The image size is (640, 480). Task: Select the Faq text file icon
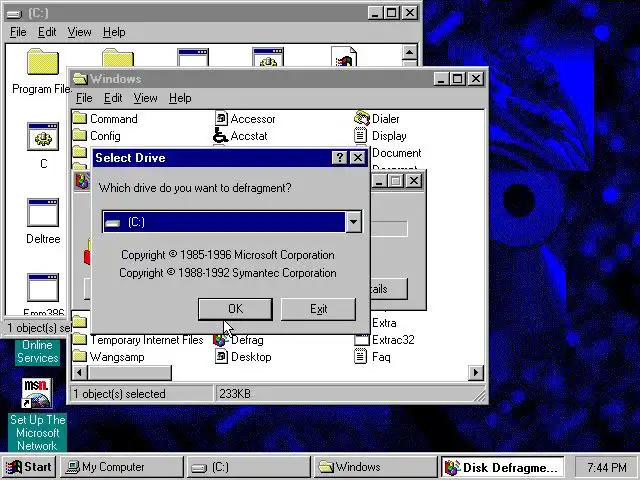[x=360, y=356]
